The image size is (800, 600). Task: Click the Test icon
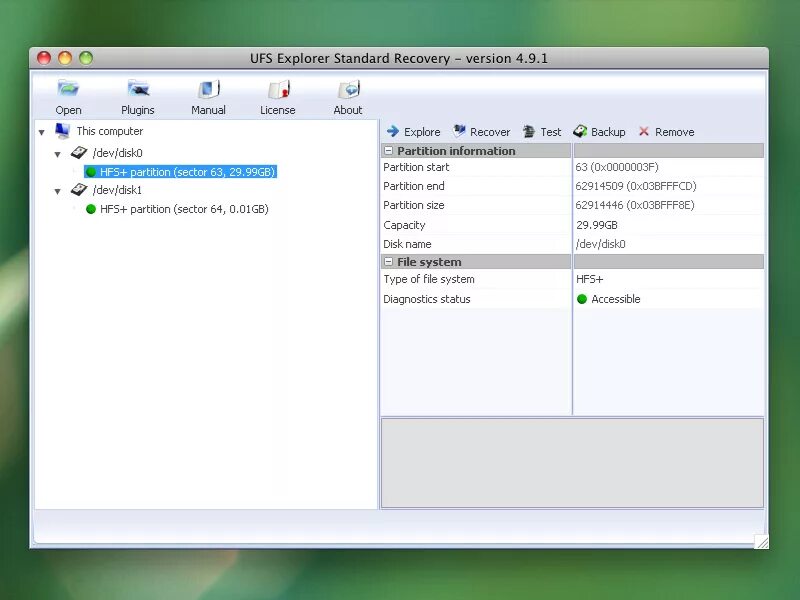click(529, 132)
